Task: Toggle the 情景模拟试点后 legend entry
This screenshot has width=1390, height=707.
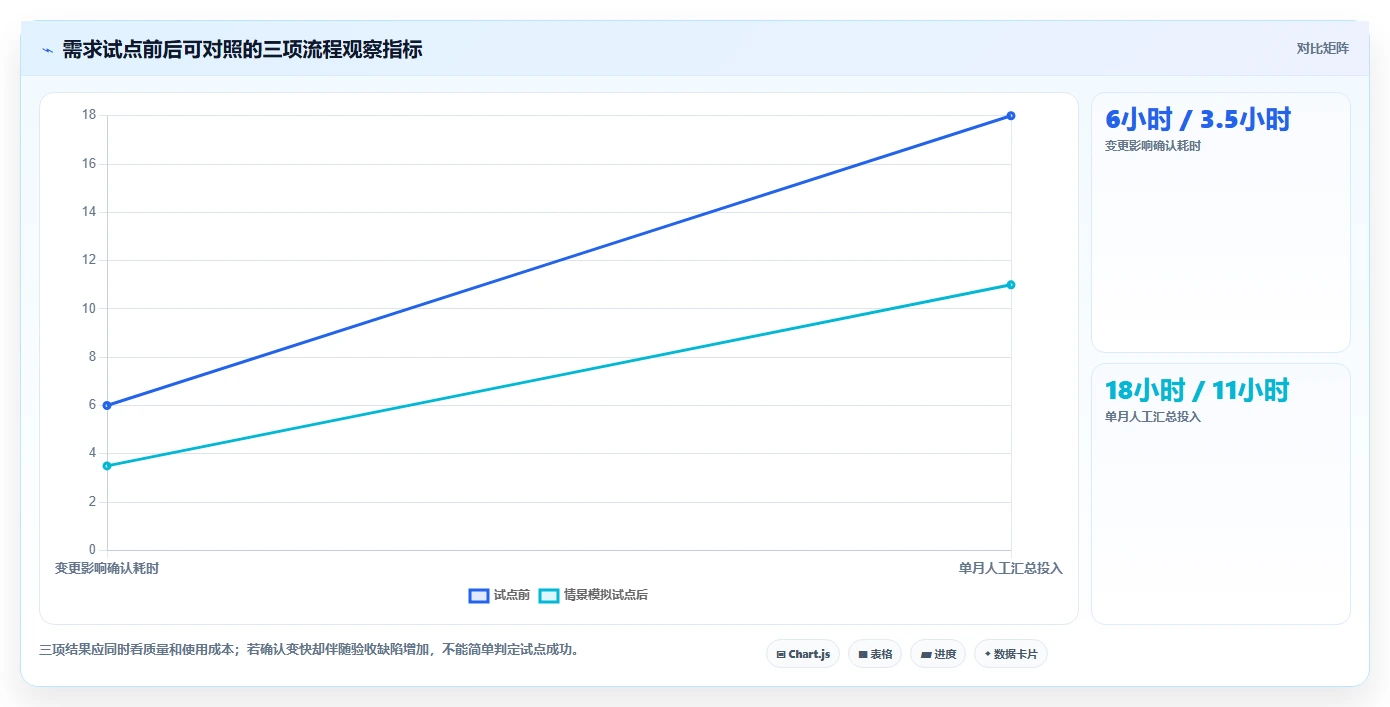Action: [x=593, y=595]
